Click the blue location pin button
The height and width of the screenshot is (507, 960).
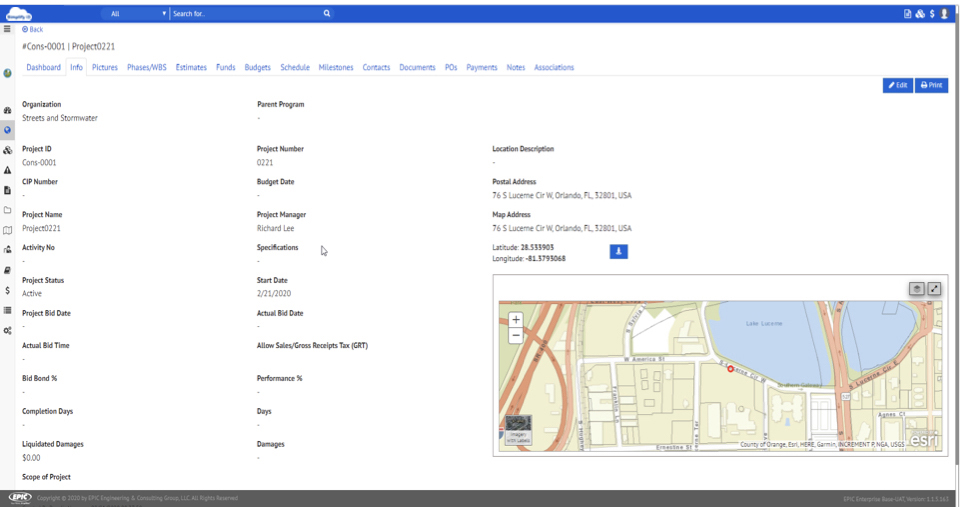(618, 252)
